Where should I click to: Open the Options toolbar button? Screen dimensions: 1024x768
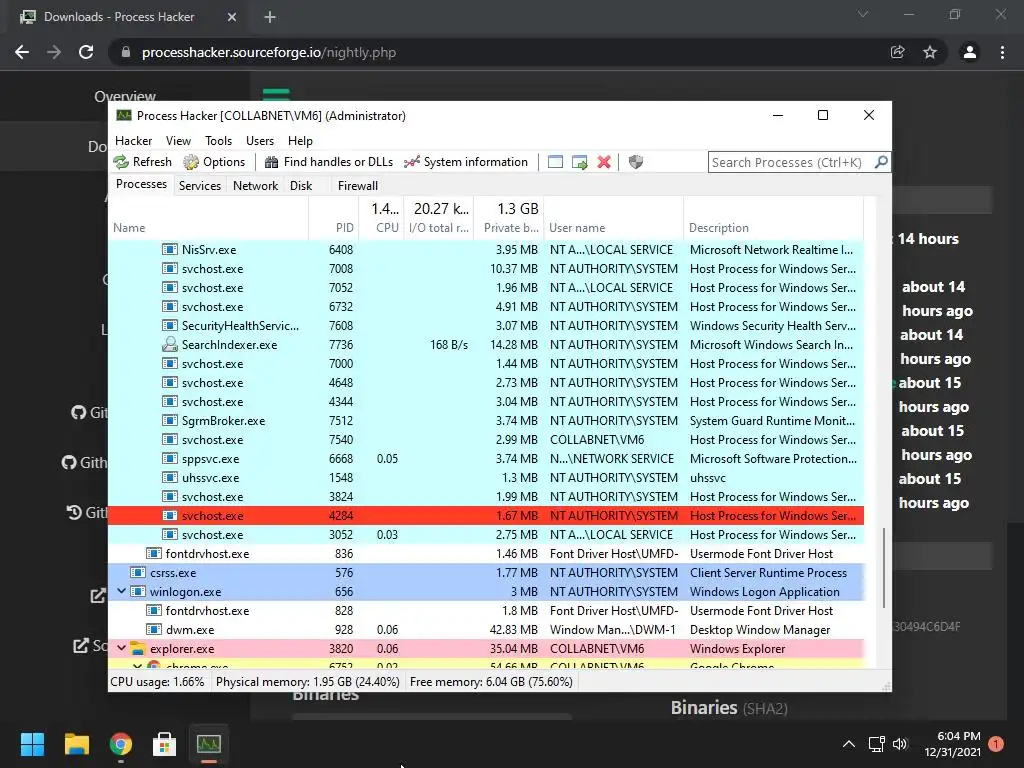tap(214, 162)
